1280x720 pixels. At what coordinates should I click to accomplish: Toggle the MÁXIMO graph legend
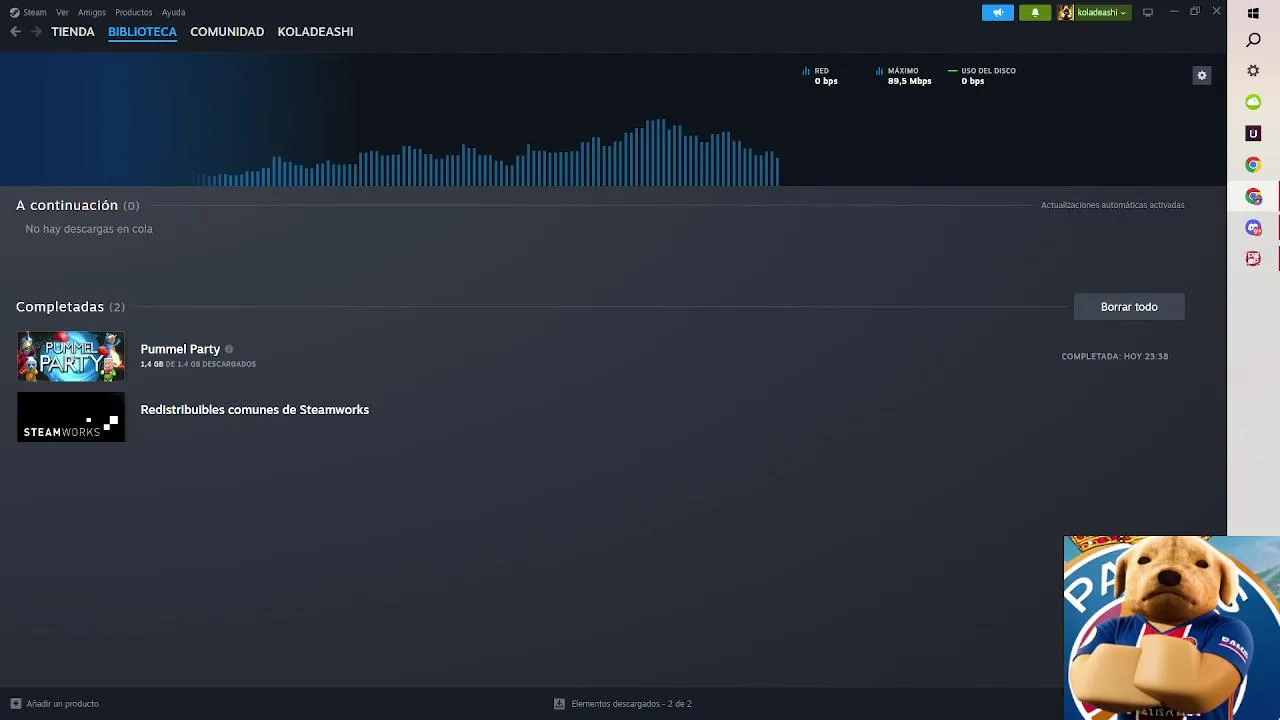[x=904, y=76]
